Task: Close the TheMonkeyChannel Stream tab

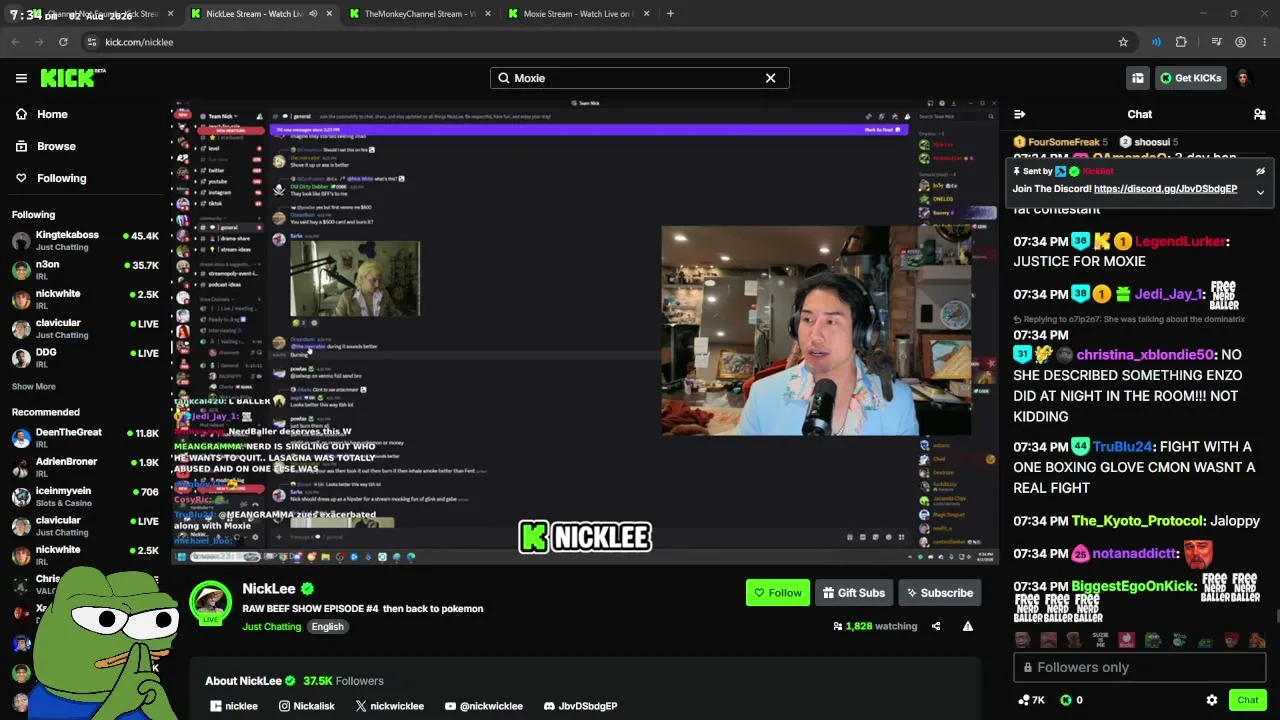Action: [488, 14]
